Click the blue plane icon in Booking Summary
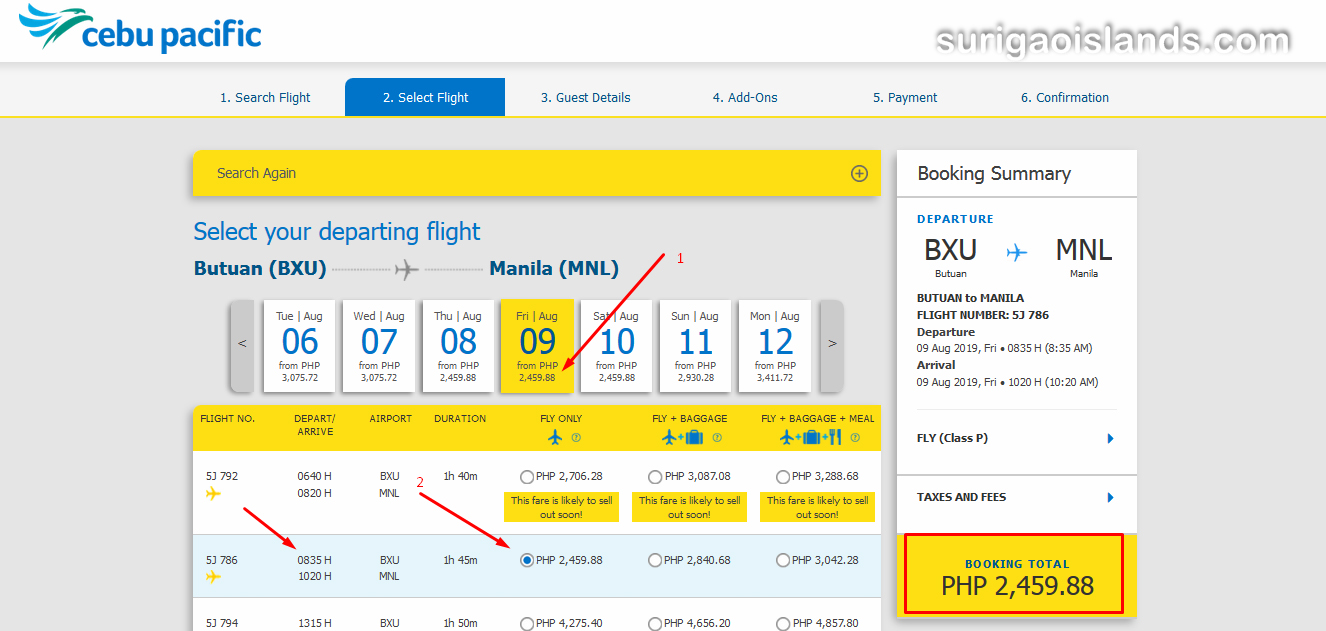Viewport: 1326px width, 631px height. 1016,252
